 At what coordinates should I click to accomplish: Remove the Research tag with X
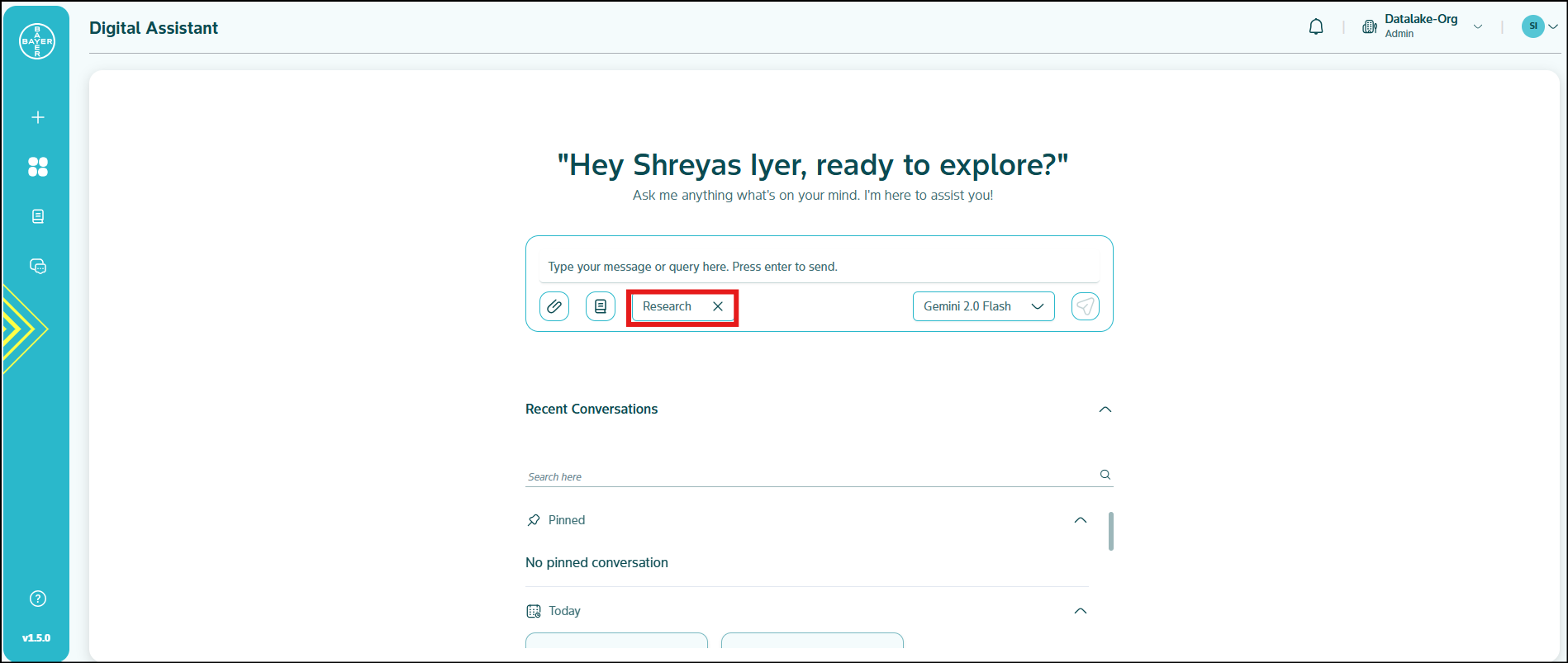pos(718,306)
